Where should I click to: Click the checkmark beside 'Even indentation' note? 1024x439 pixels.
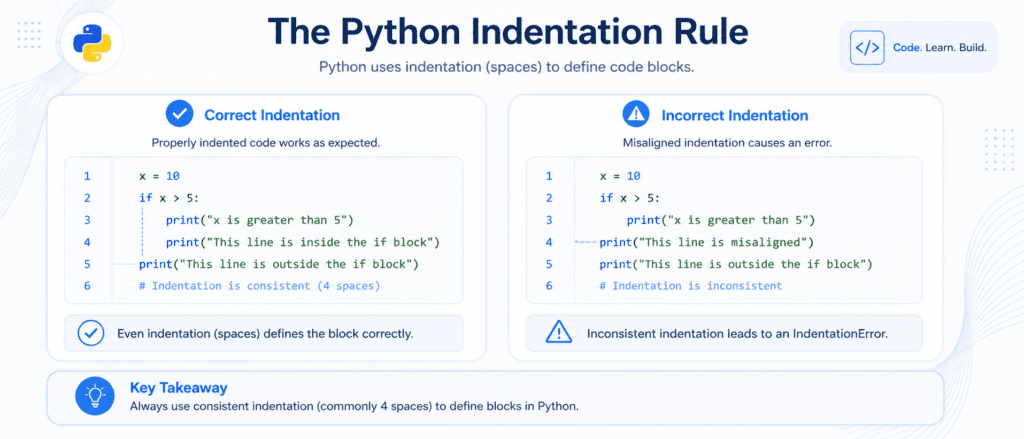point(90,333)
